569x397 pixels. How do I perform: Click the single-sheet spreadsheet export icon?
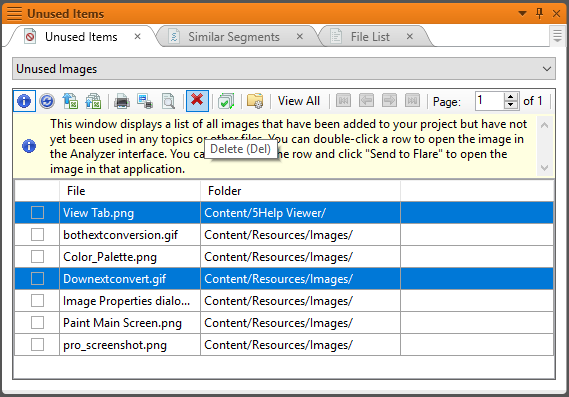coord(70,101)
